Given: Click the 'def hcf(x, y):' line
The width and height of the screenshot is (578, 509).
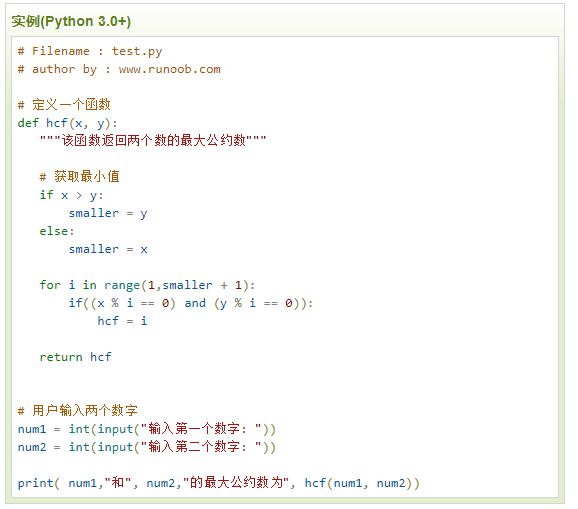Looking at the screenshot, I should tap(67, 123).
